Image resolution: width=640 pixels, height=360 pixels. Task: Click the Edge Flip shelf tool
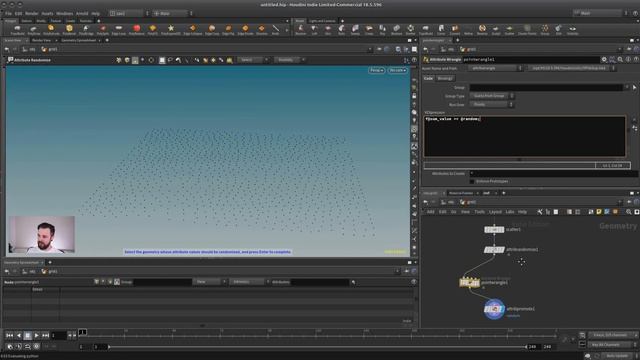(228, 29)
